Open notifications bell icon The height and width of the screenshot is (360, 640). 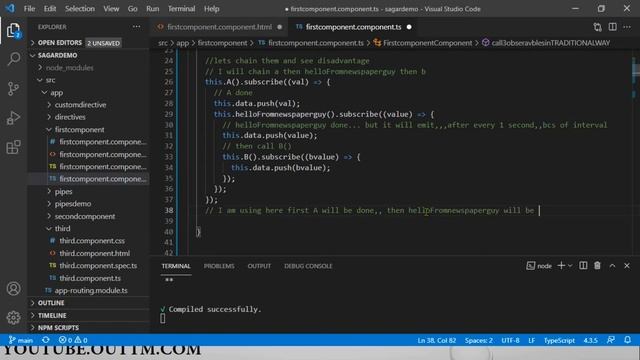point(627,340)
